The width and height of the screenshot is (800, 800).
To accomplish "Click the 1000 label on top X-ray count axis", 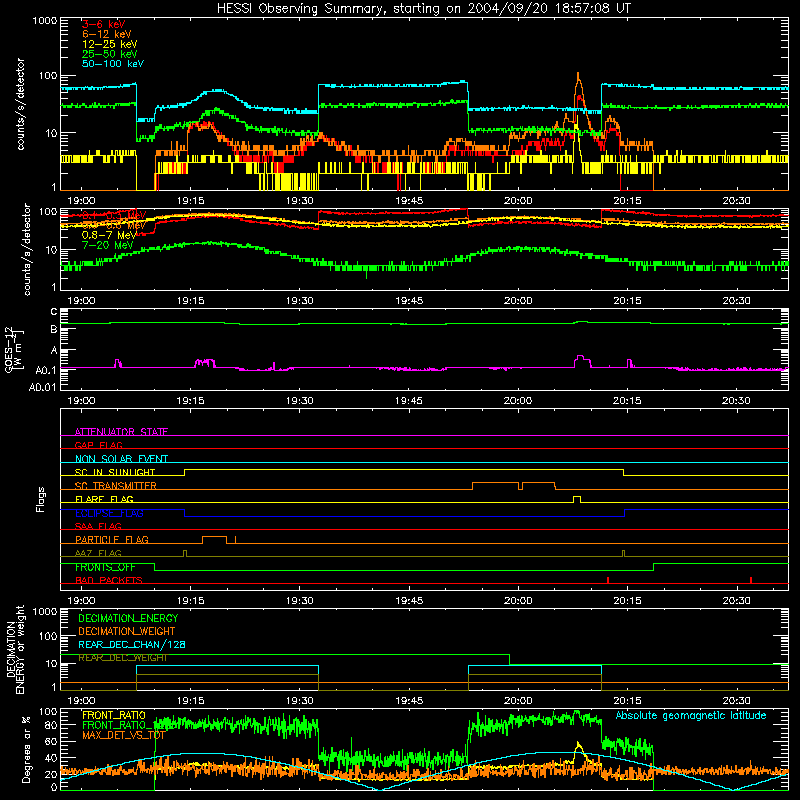I will click(44, 21).
